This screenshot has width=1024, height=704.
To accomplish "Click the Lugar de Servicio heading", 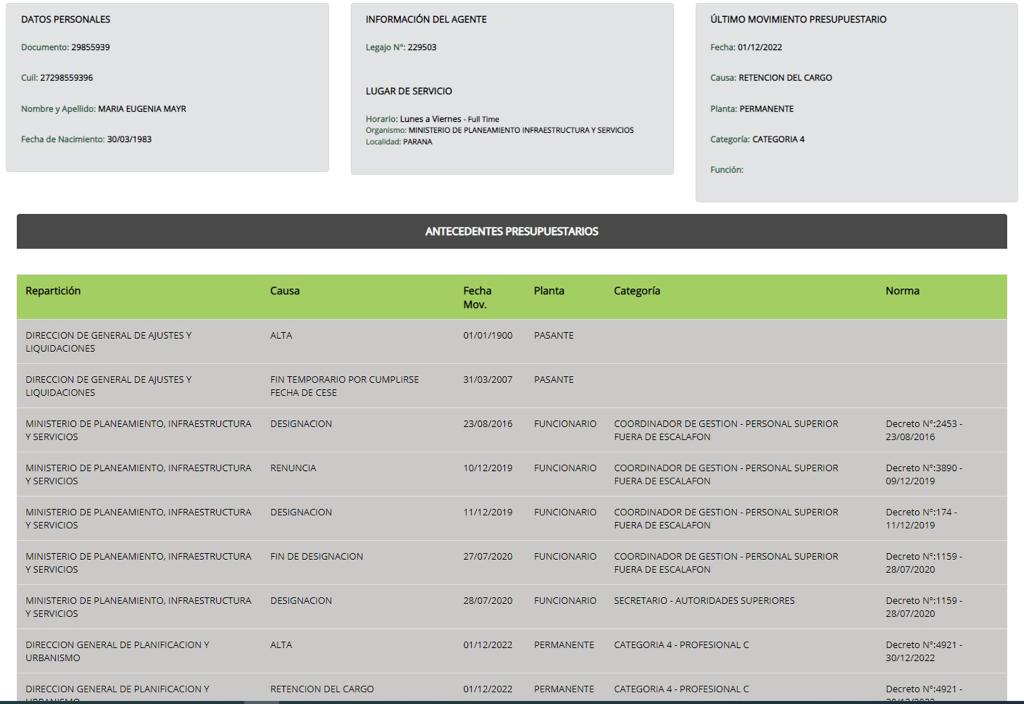I will pos(408,91).
